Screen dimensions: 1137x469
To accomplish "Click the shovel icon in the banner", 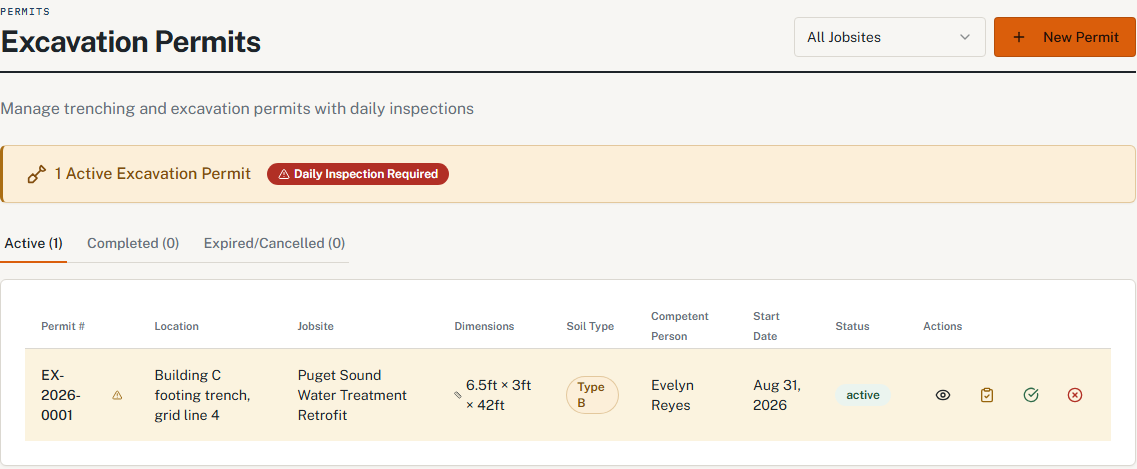I will tap(36, 175).
